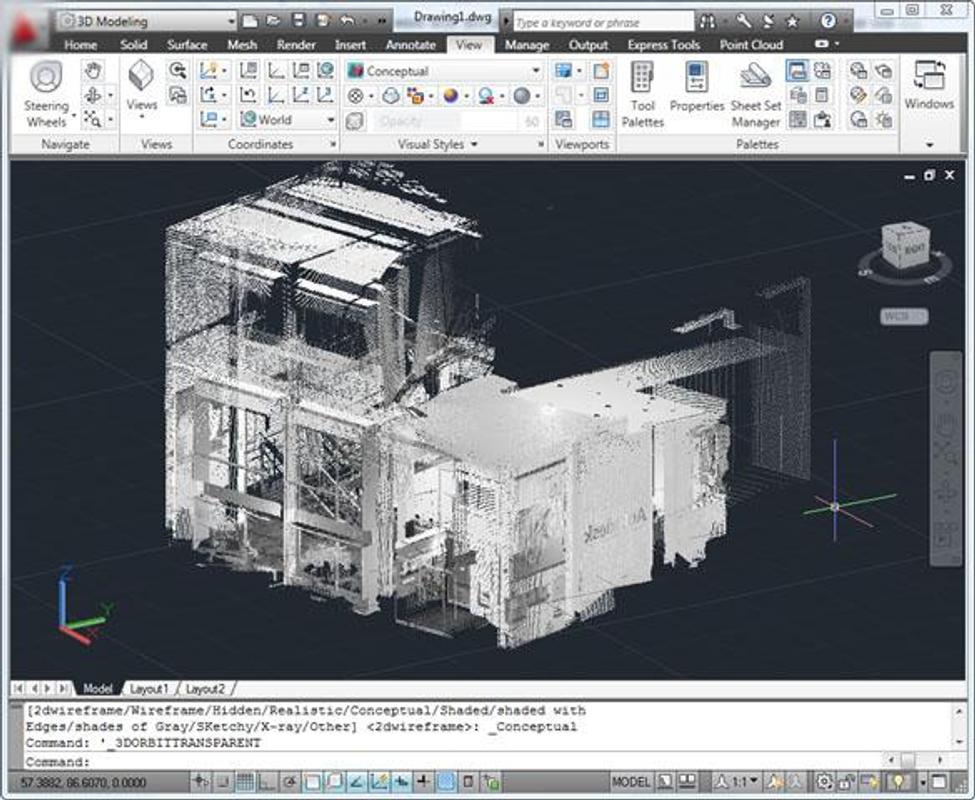
Task: Expand the Visual Styles panel title arrow
Action: point(474,144)
